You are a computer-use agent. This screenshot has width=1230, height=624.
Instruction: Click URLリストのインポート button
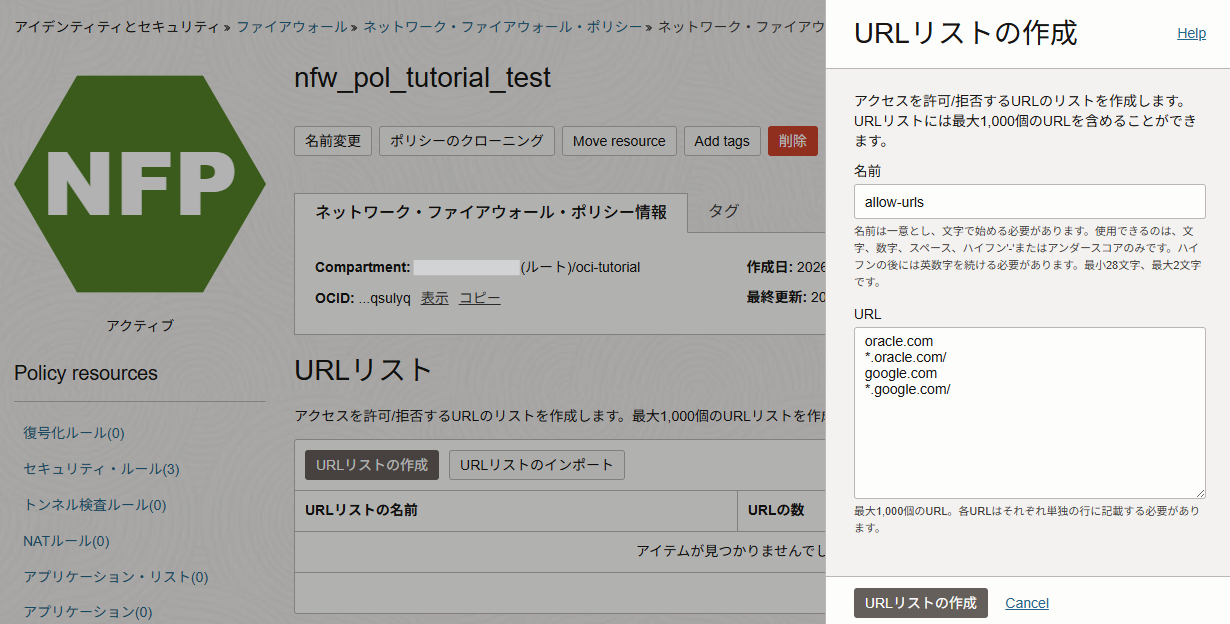click(537, 465)
